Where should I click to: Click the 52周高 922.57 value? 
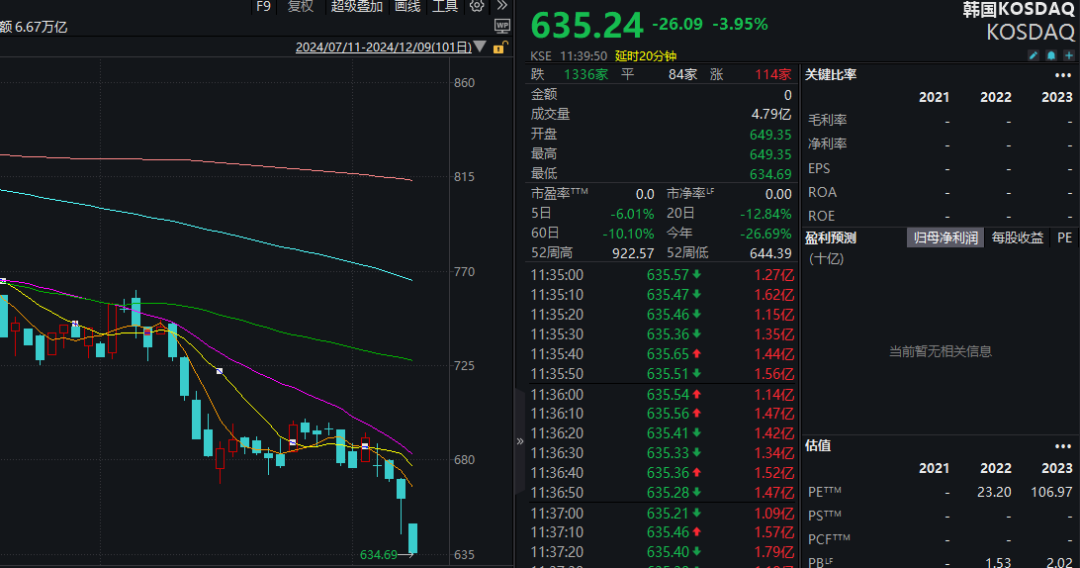(x=633, y=253)
